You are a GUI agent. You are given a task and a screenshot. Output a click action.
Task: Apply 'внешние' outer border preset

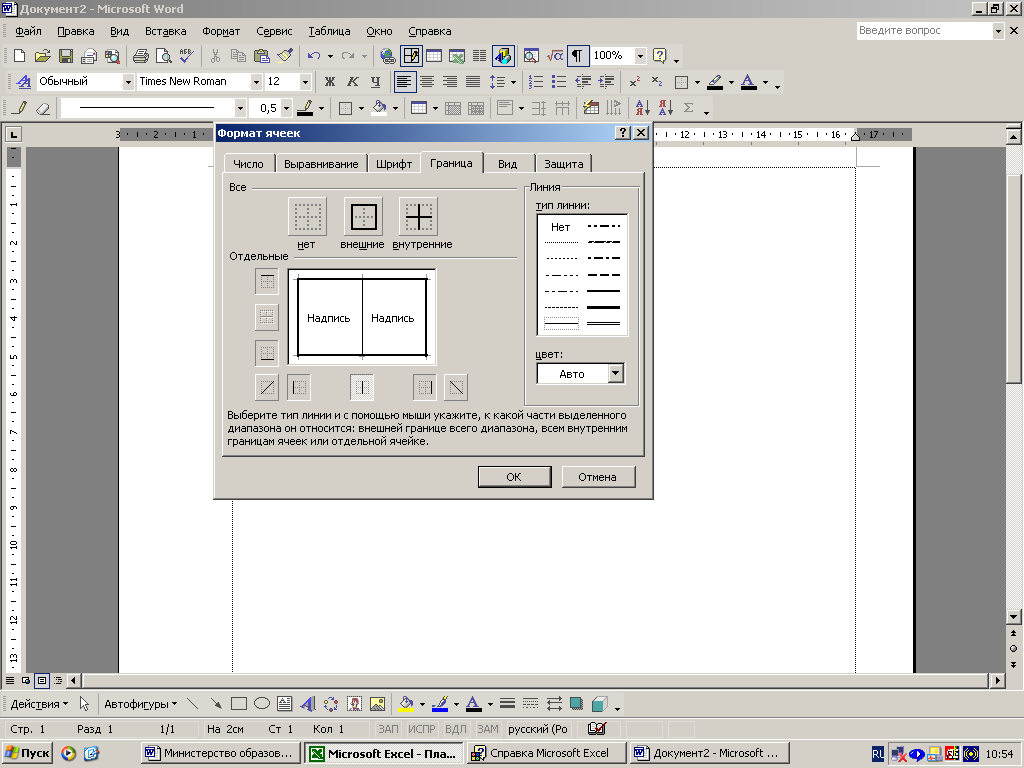363,216
